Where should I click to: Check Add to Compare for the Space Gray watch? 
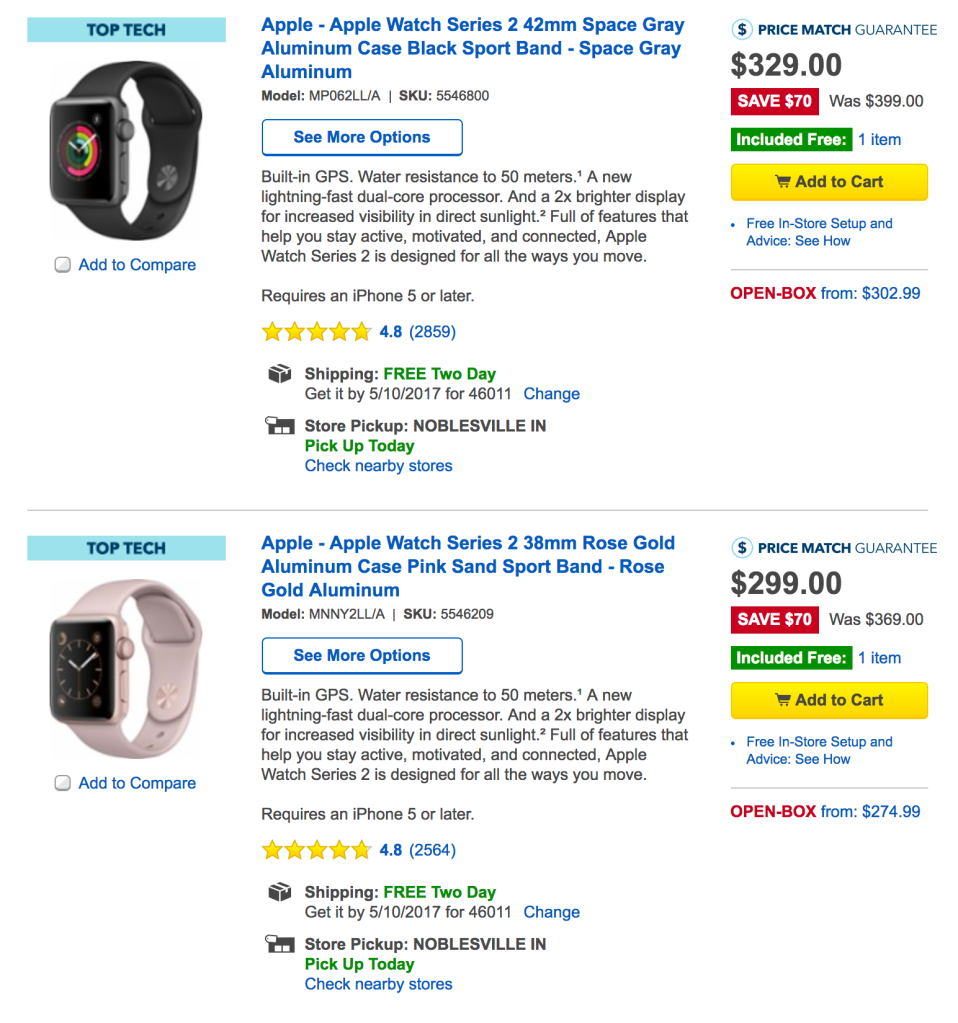pyautogui.click(x=63, y=265)
